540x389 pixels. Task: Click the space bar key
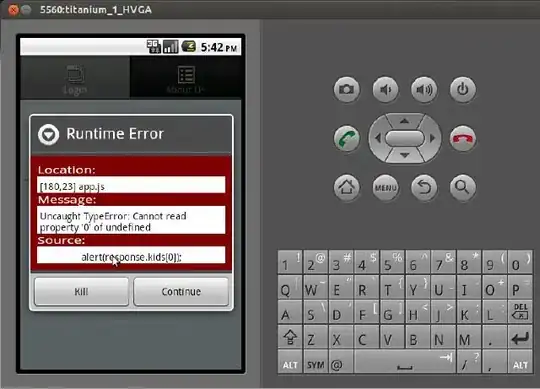point(405,362)
